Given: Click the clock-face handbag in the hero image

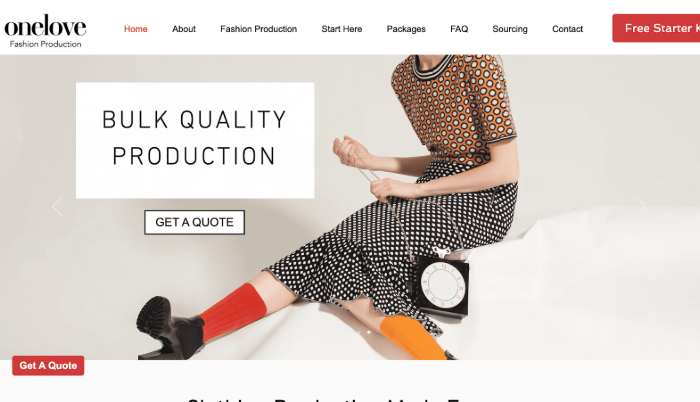Looking at the screenshot, I should tap(442, 282).
